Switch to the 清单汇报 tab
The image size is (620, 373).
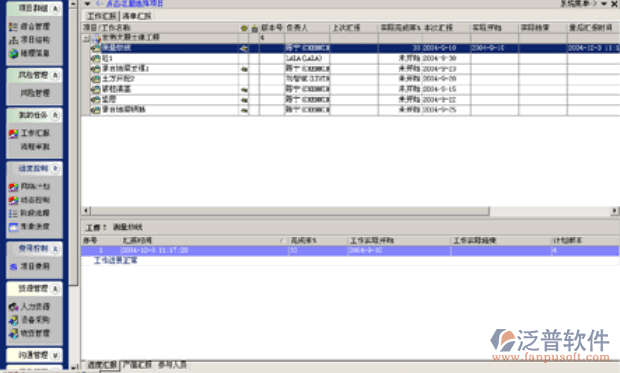[x=136, y=16]
